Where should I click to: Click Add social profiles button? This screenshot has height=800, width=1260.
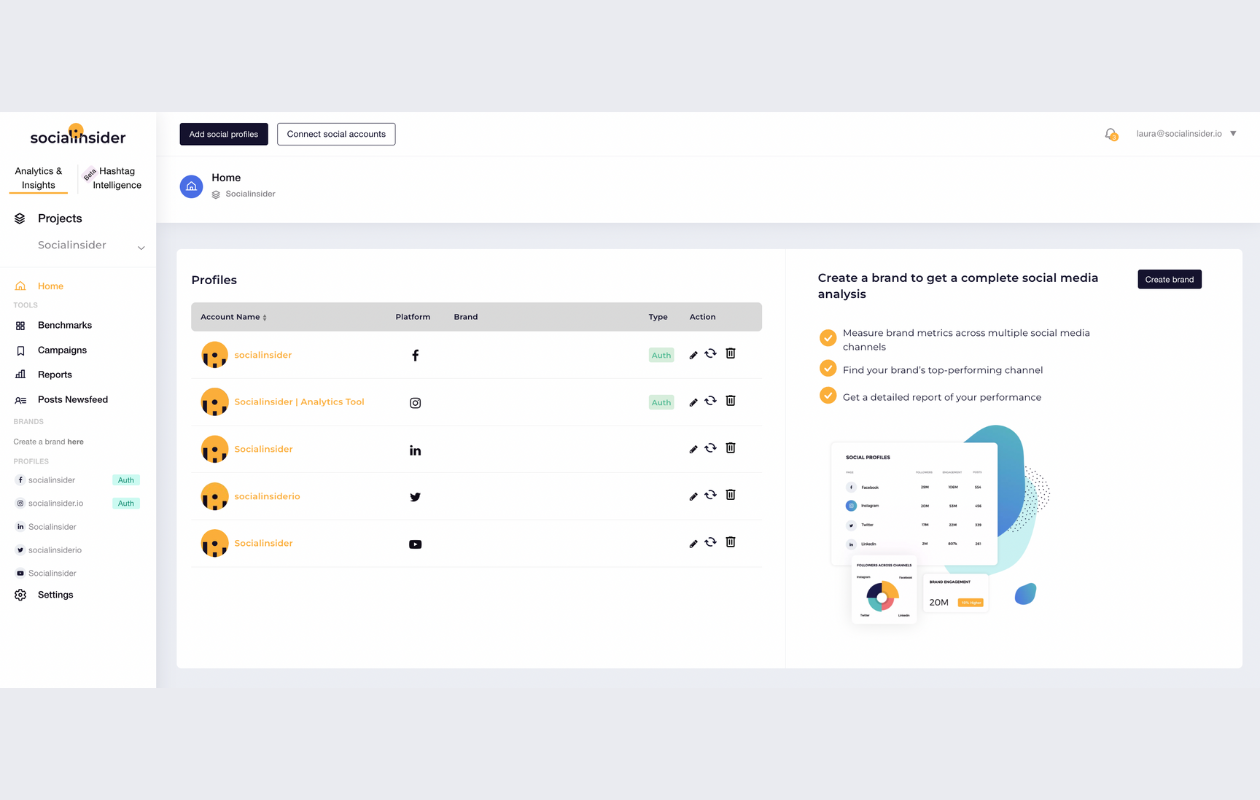tap(224, 134)
